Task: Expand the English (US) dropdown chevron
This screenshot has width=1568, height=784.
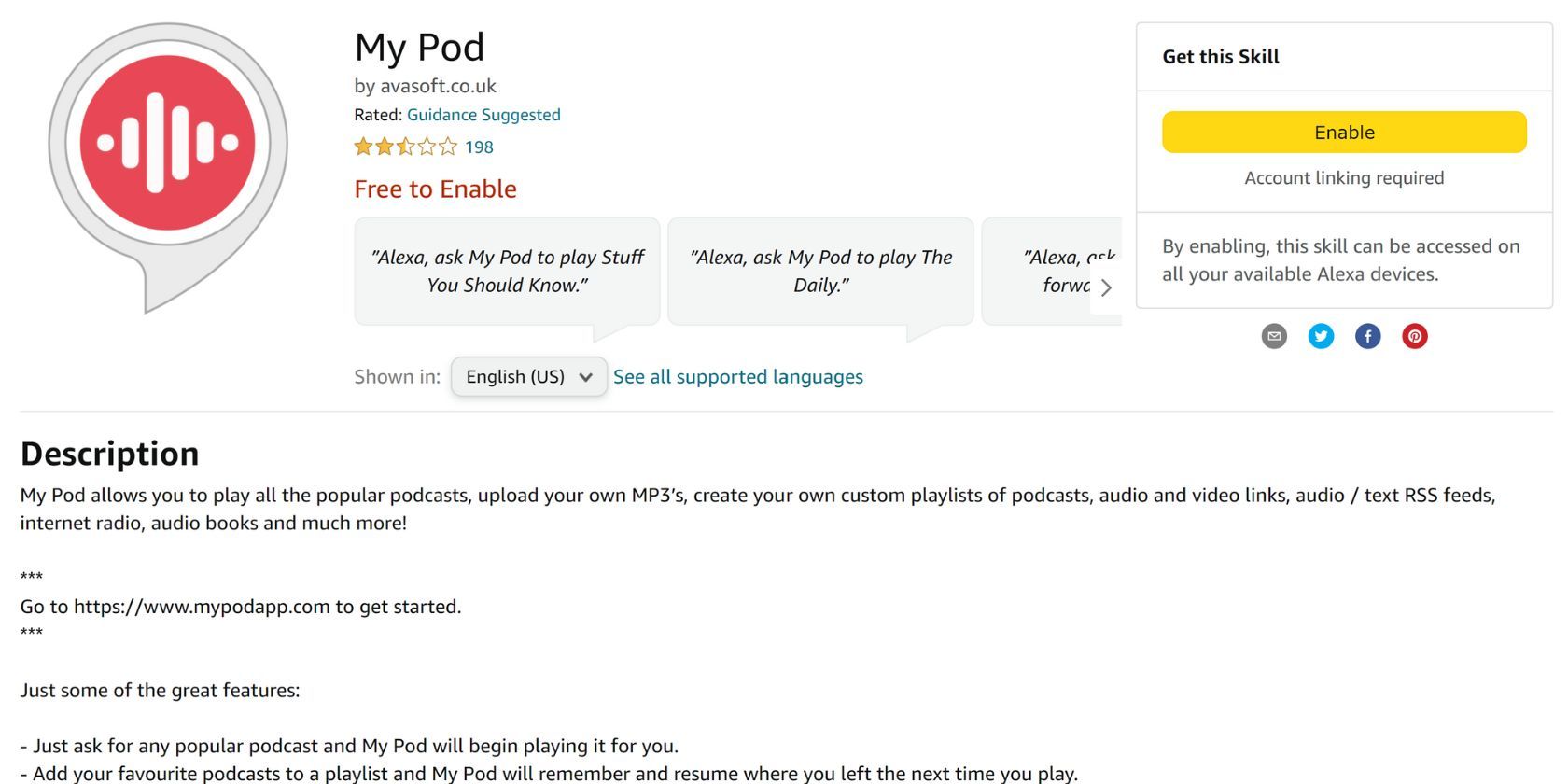Action: (x=587, y=377)
